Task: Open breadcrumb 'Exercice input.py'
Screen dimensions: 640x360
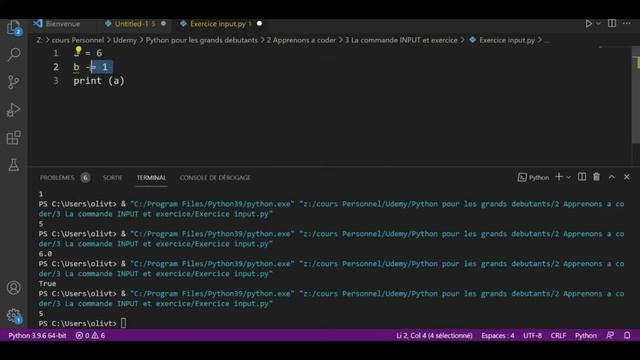Action: (507, 40)
